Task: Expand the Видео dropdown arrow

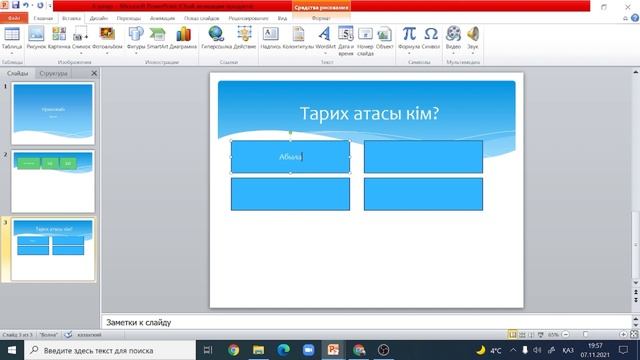Action: 453,53
